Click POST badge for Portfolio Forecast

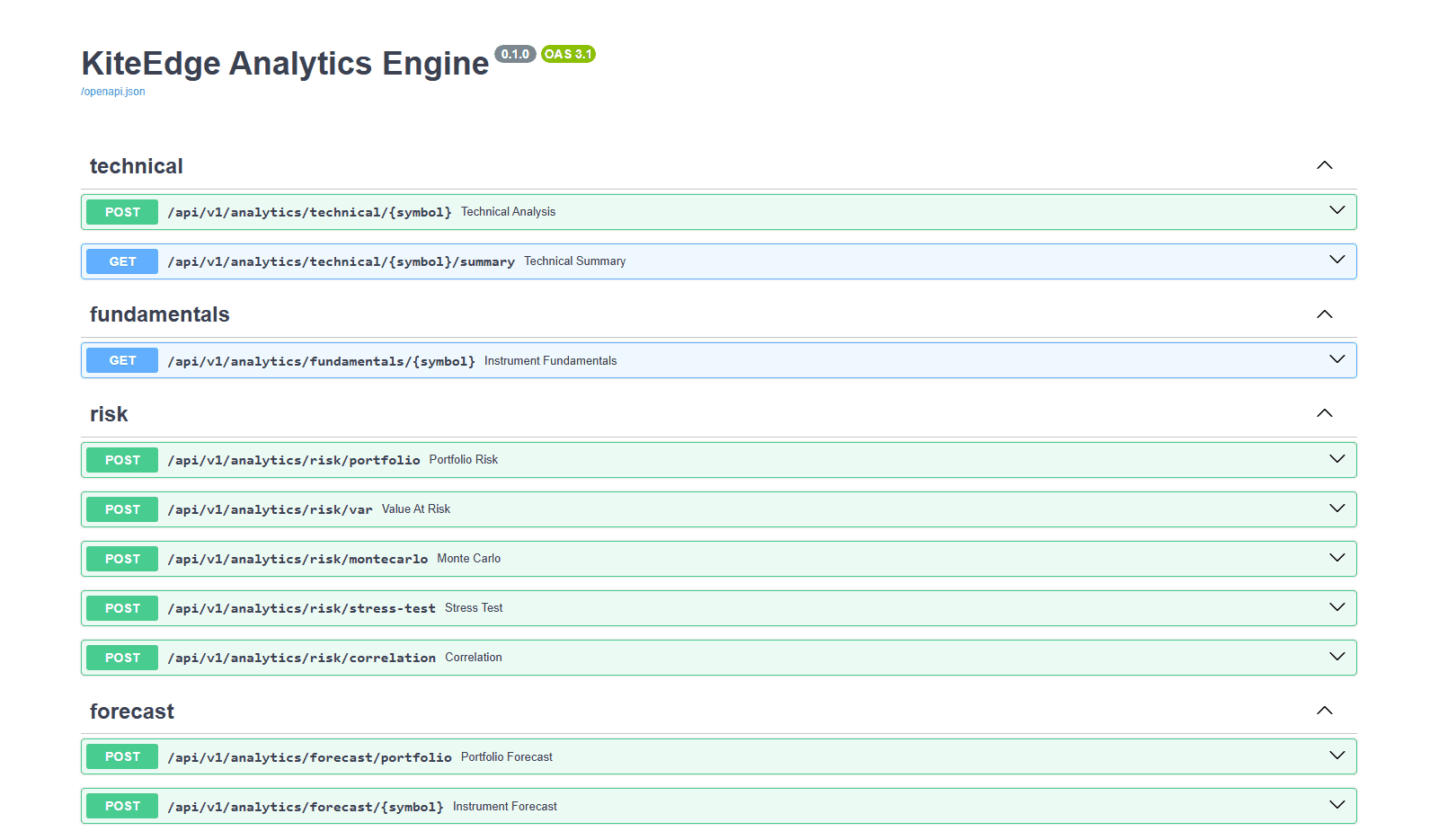[122, 756]
